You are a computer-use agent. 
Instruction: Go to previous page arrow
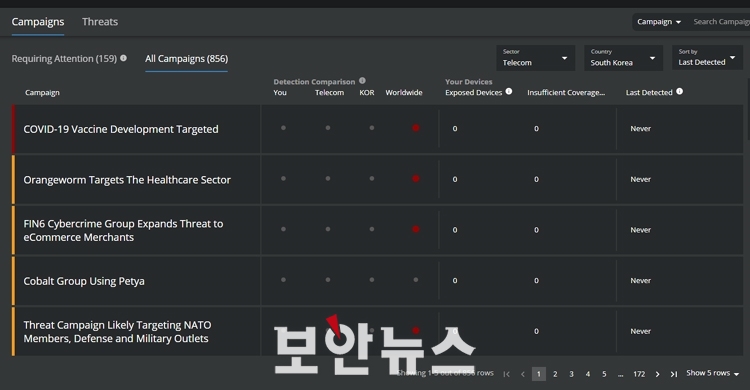(x=523, y=374)
